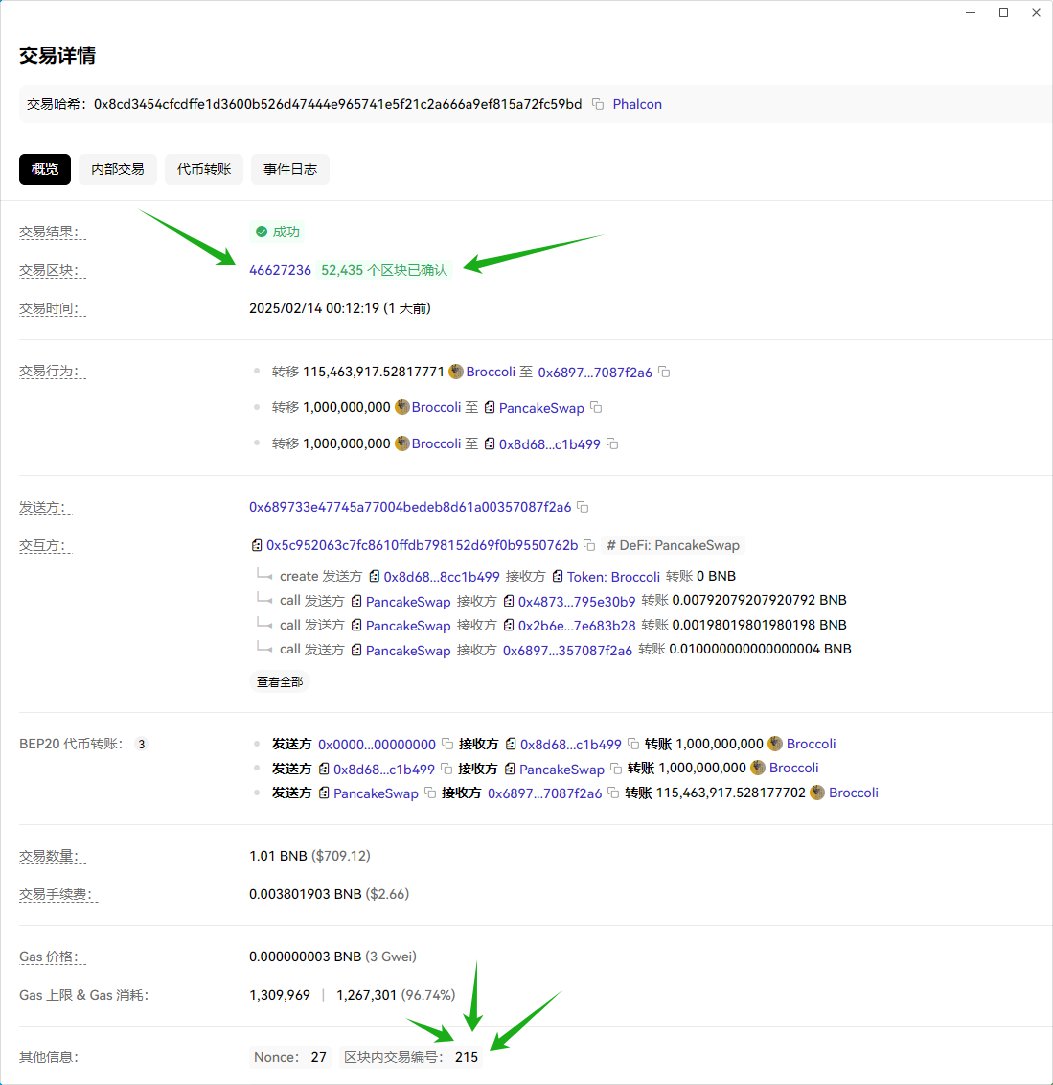Screen dimensions: 1053x1085
Task: Maximize the 交易详情 window
Action: click(x=1003, y=12)
